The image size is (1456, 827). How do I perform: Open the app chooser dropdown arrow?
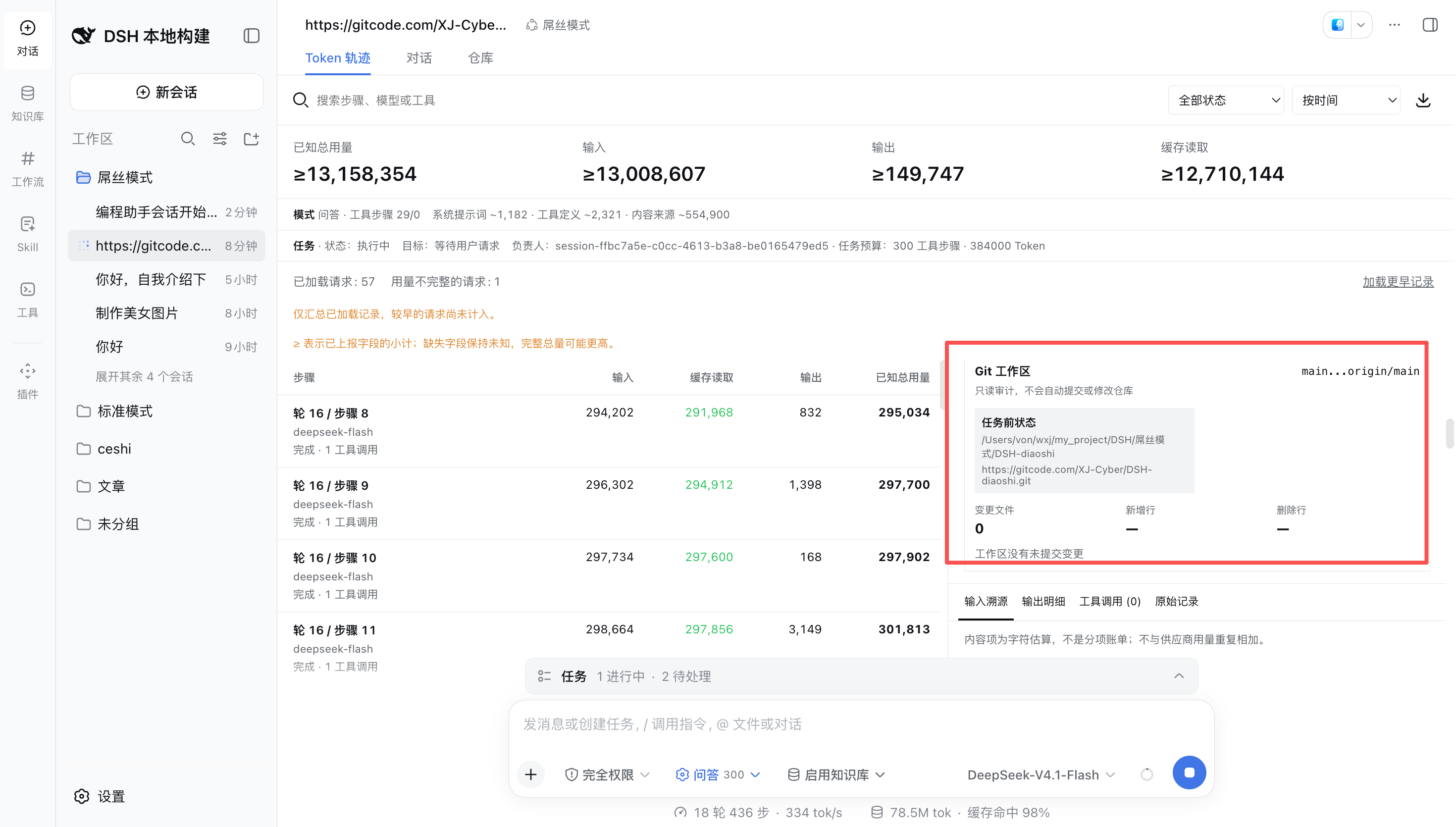click(1360, 25)
